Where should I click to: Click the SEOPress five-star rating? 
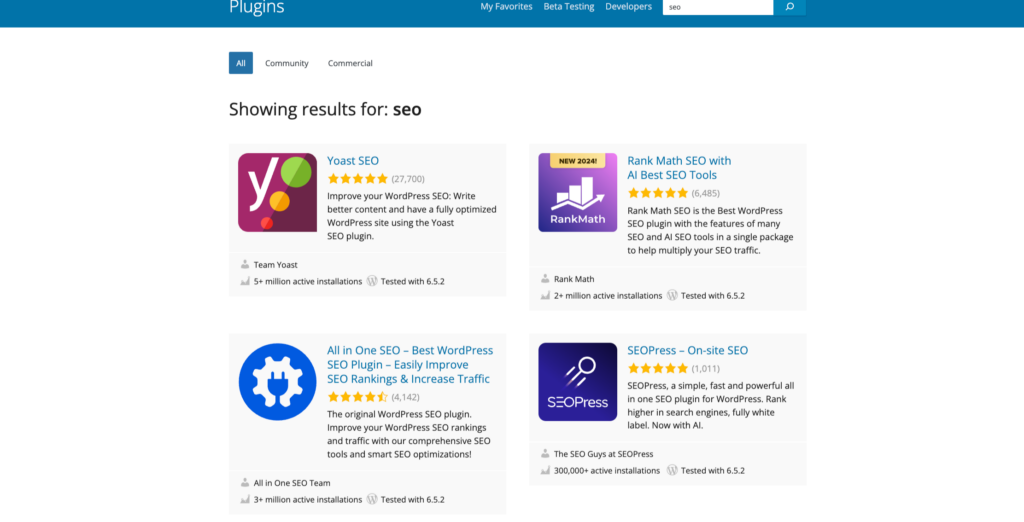657,369
